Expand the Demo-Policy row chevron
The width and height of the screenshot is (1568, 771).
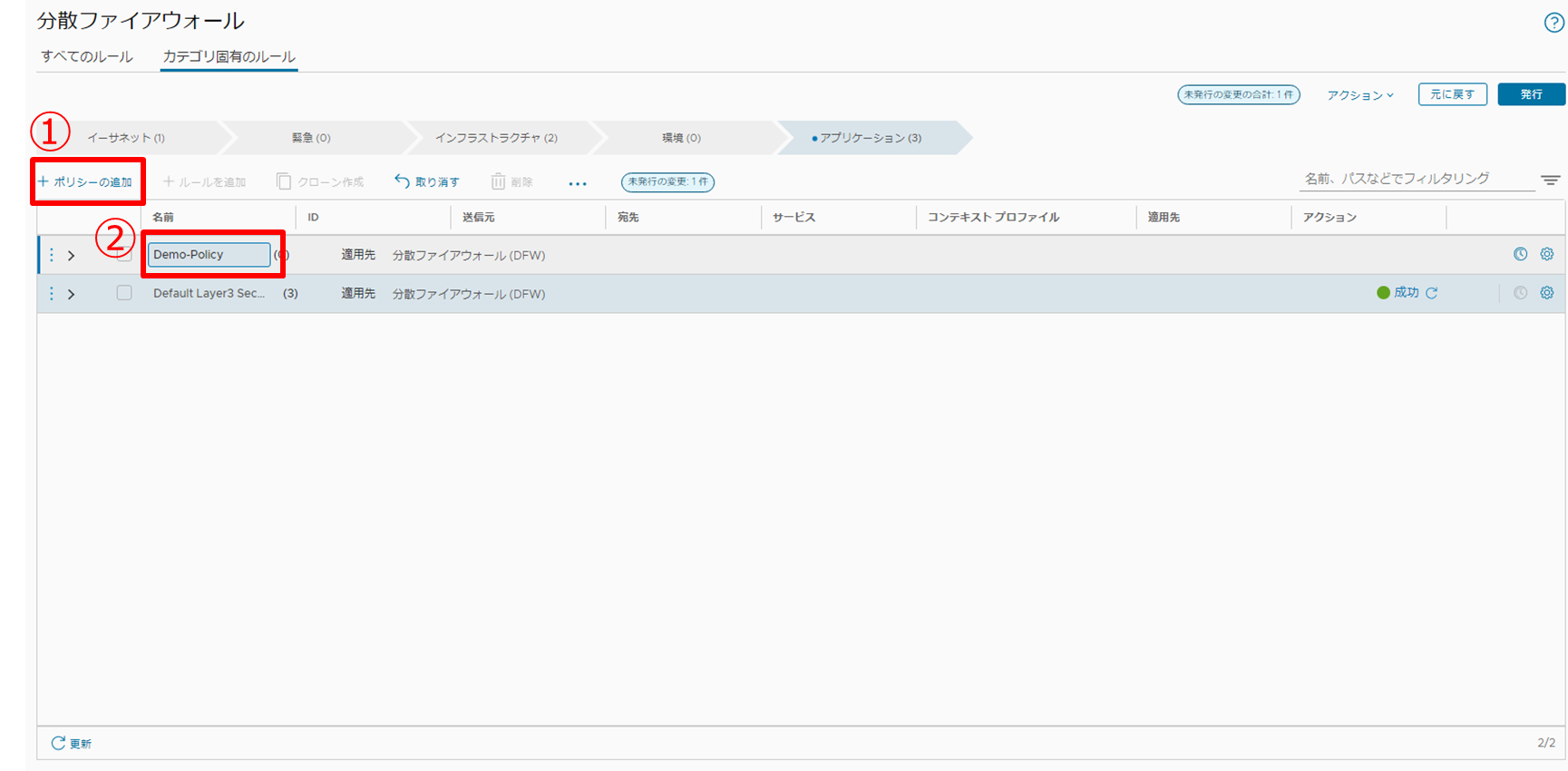tap(72, 256)
